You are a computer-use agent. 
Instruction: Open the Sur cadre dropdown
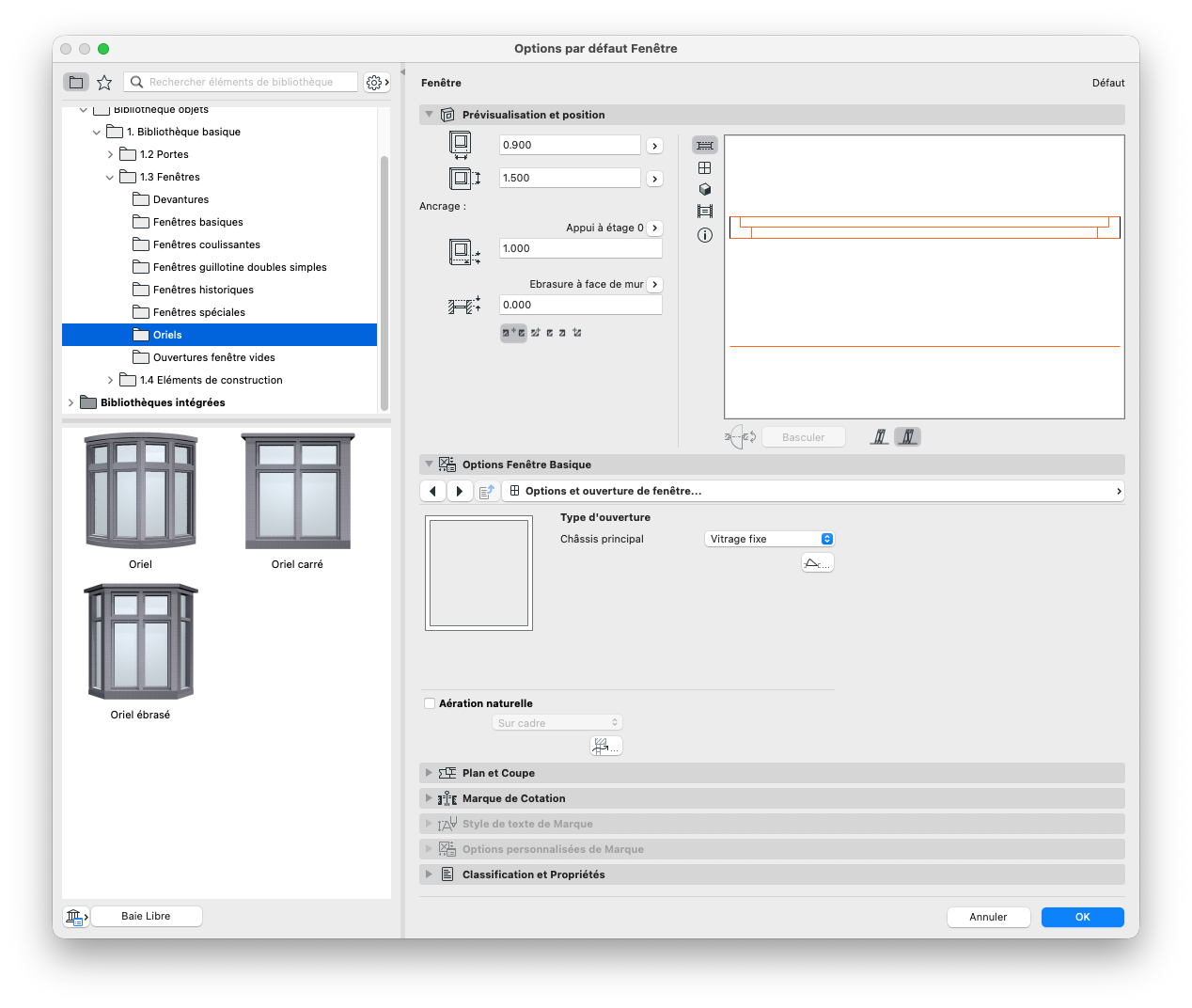click(557, 723)
